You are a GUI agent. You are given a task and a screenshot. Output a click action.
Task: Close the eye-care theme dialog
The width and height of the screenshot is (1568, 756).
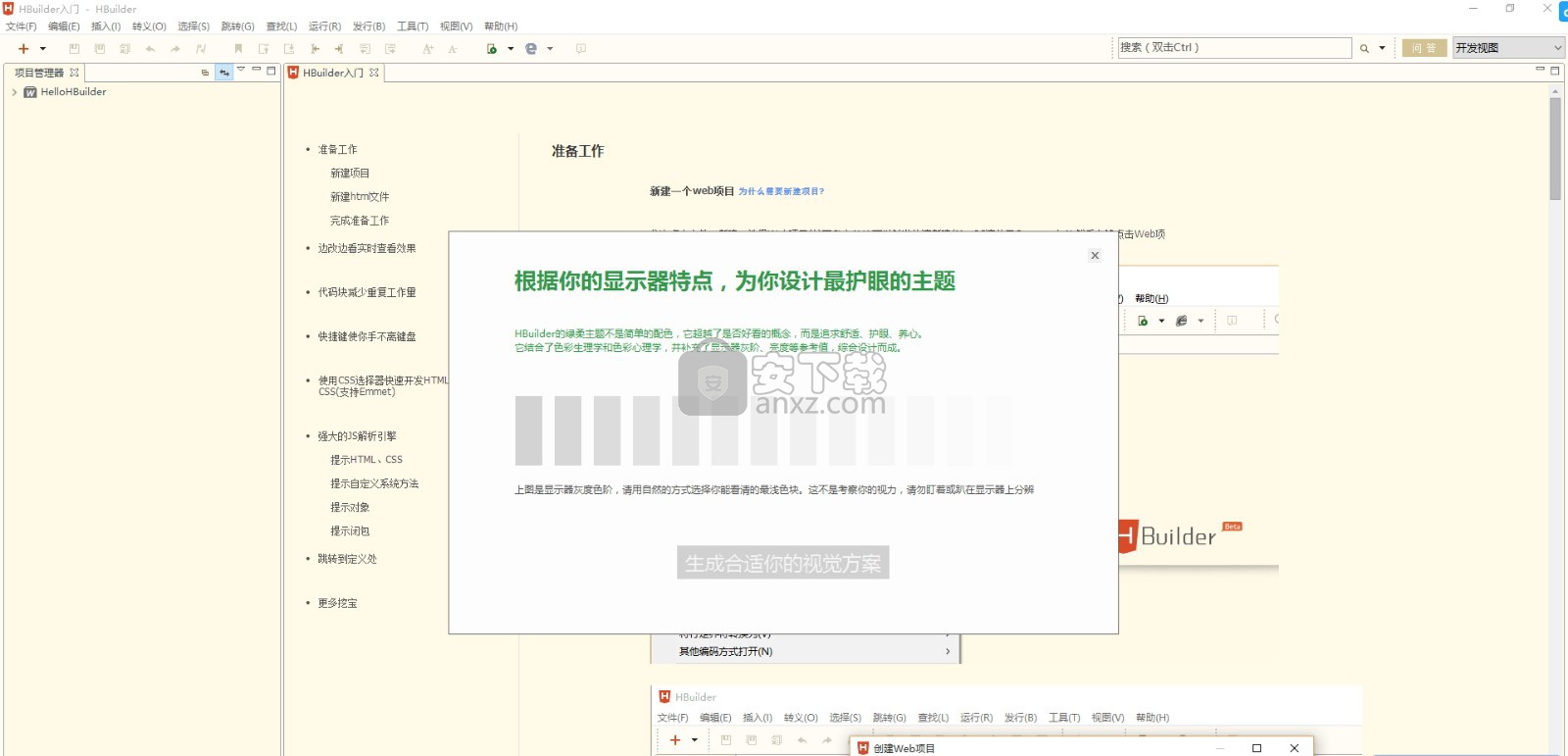tap(1095, 256)
